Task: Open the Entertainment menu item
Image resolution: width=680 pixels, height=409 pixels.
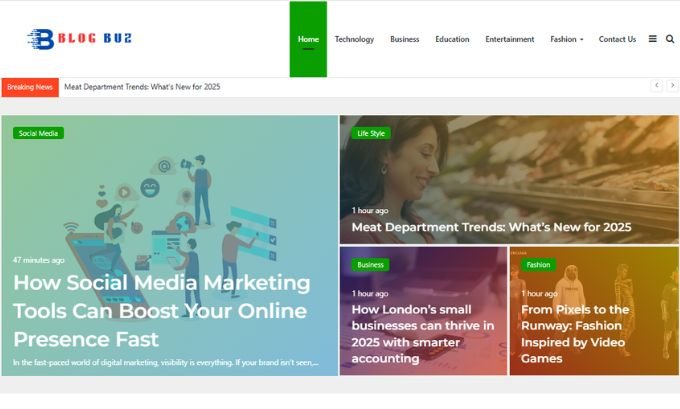Action: [510, 39]
